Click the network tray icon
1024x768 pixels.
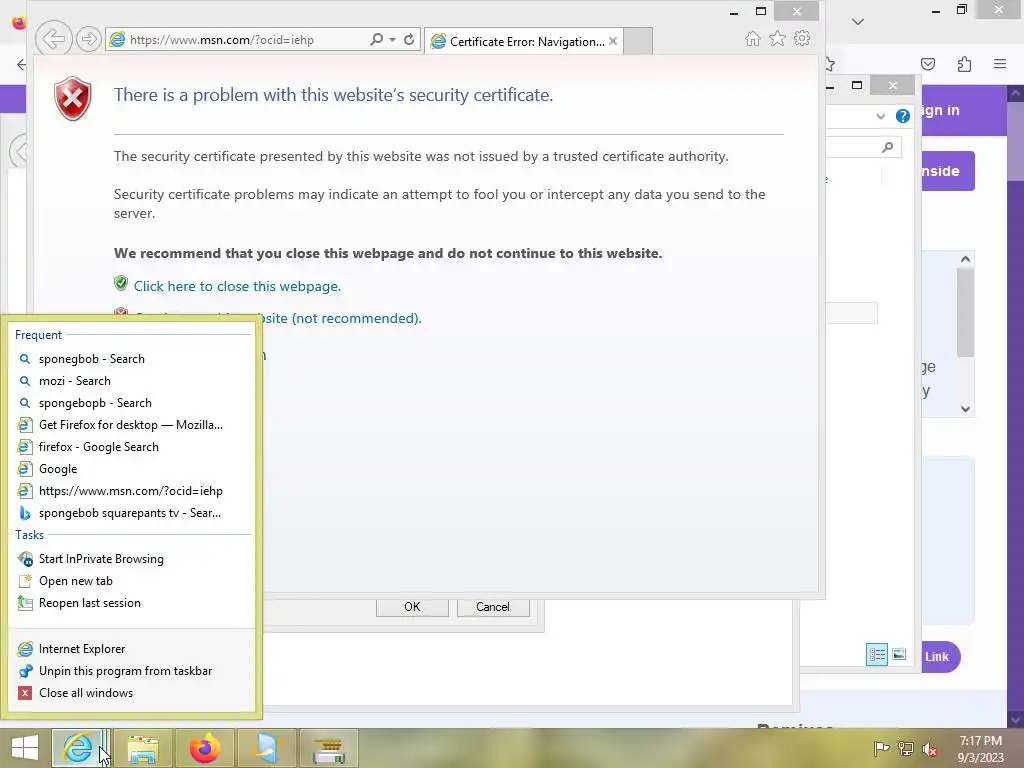906,748
